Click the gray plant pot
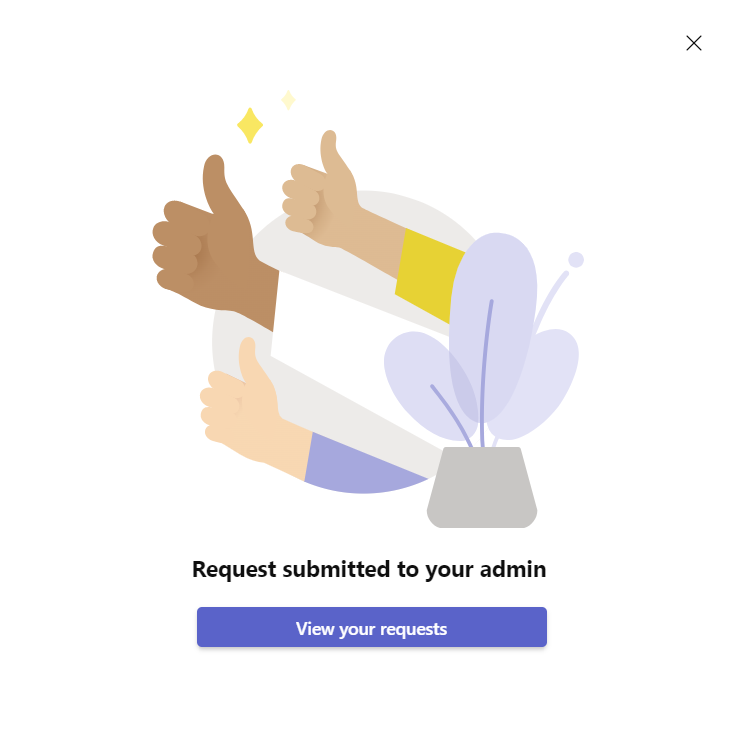This screenshot has width=738, height=736. [481, 487]
